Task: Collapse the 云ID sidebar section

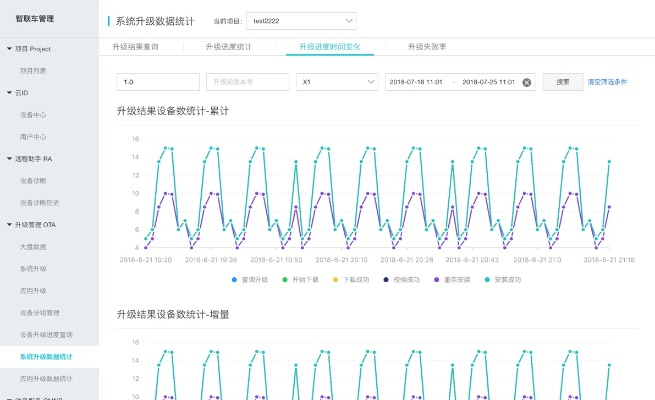Action: [x=9, y=92]
